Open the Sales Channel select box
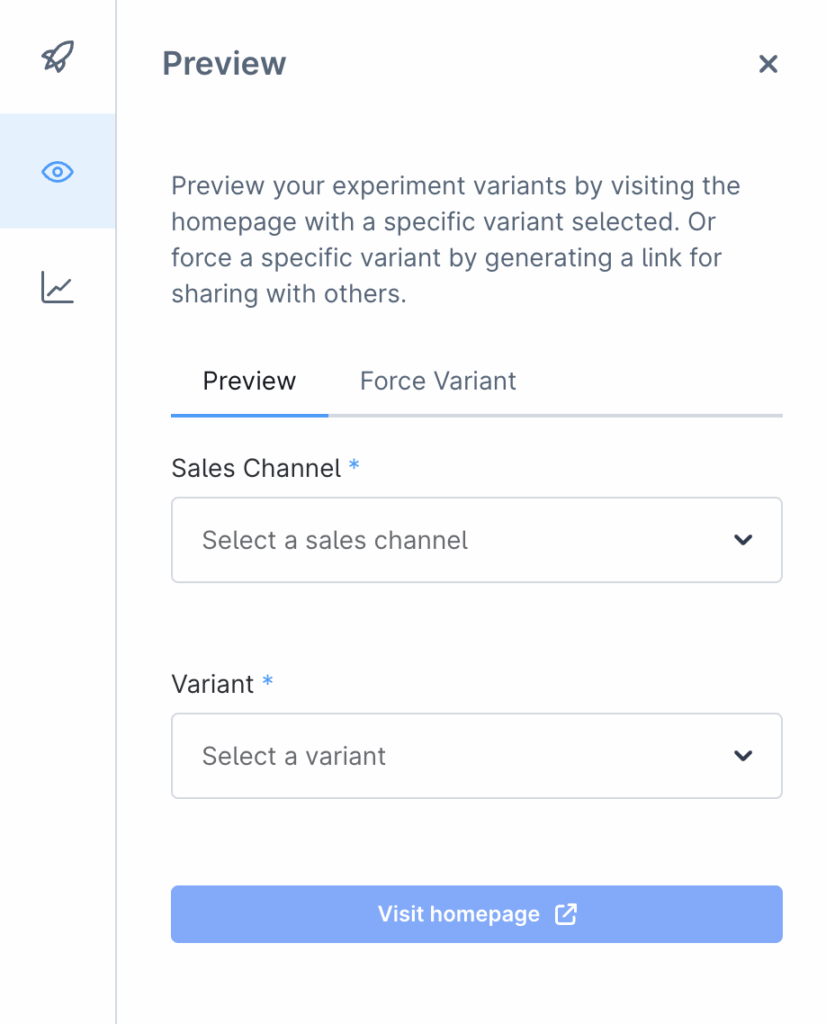 (x=476, y=540)
